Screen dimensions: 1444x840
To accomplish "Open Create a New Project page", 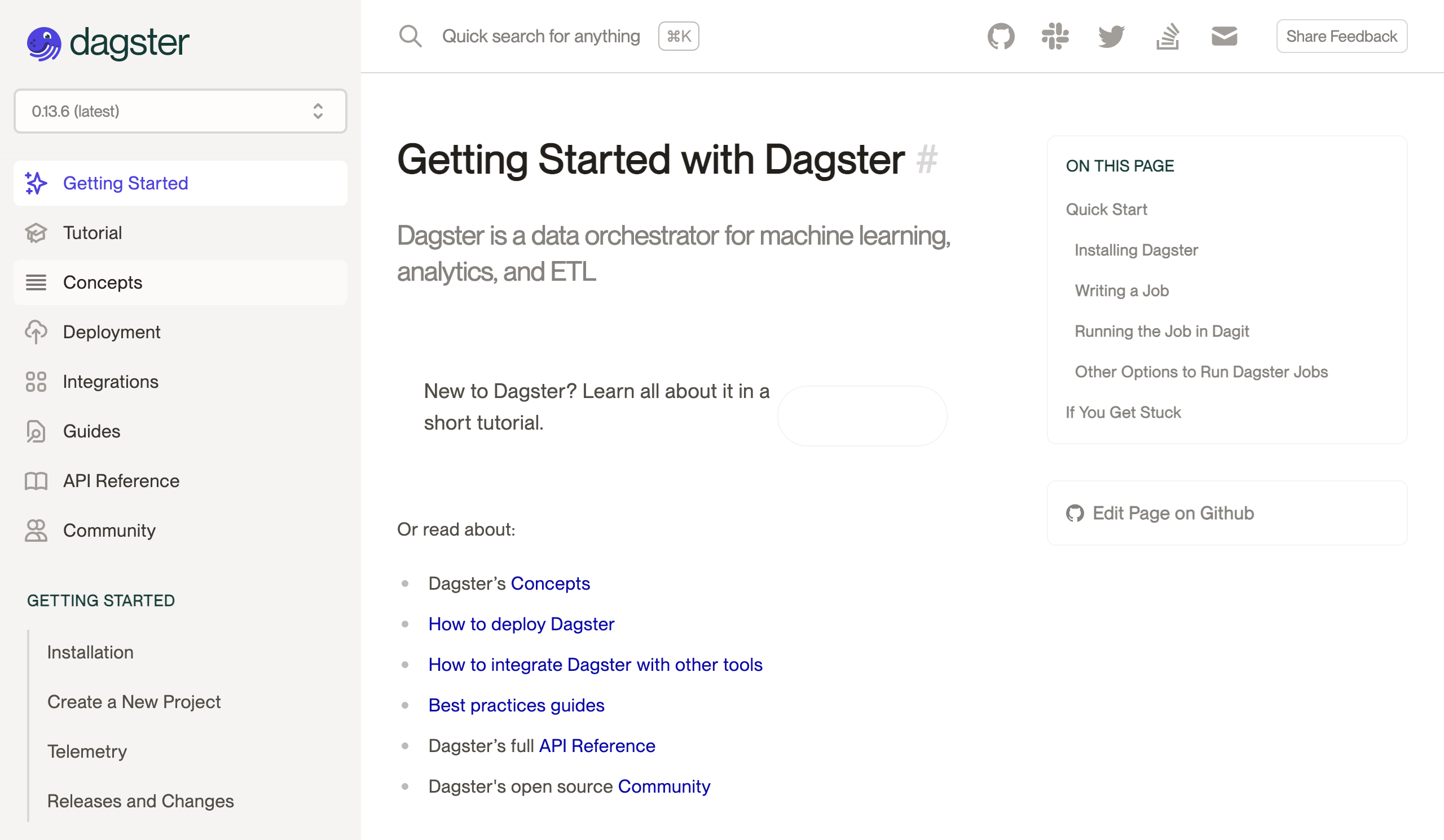I will (134, 702).
